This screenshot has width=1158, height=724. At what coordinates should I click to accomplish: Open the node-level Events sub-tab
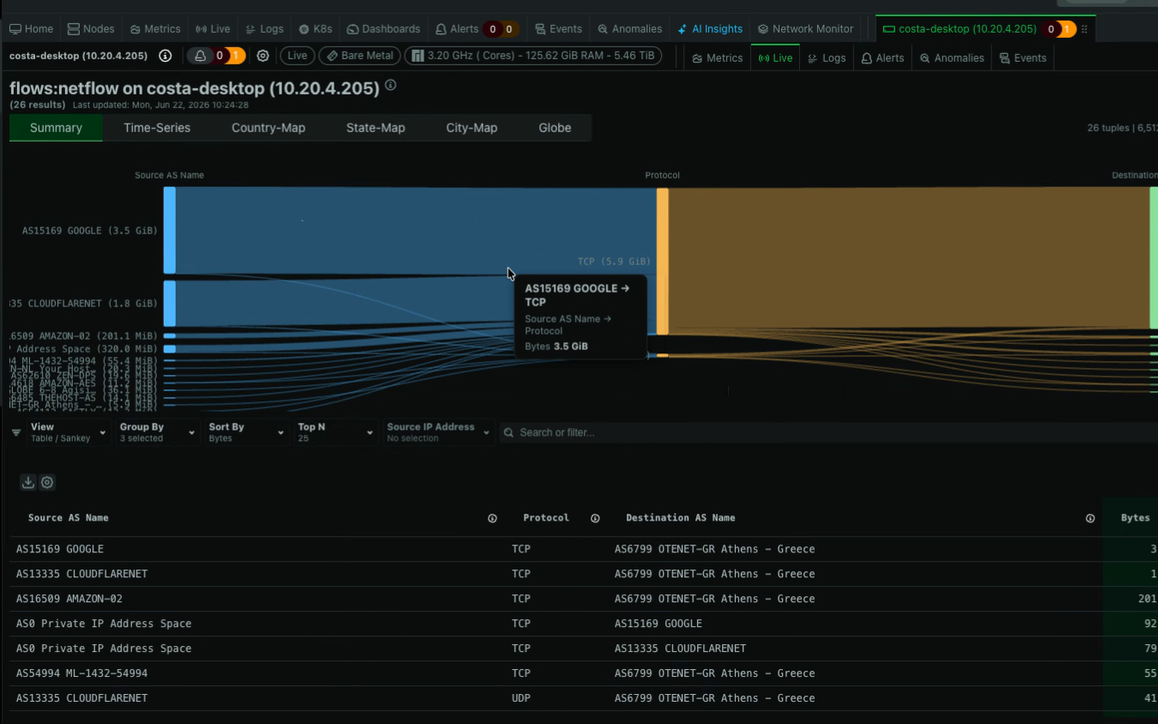coord(1022,58)
